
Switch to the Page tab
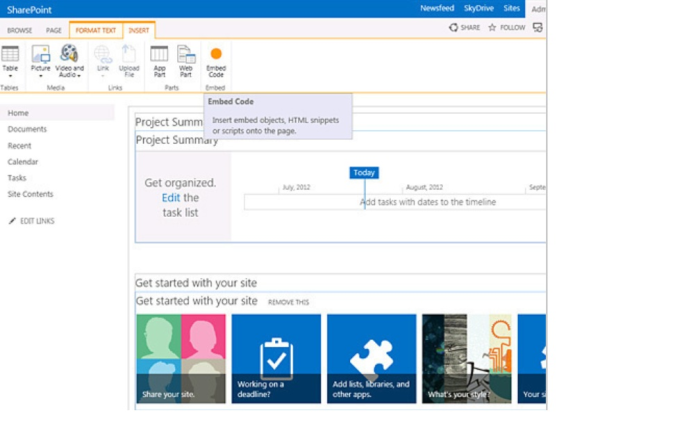[x=54, y=30]
